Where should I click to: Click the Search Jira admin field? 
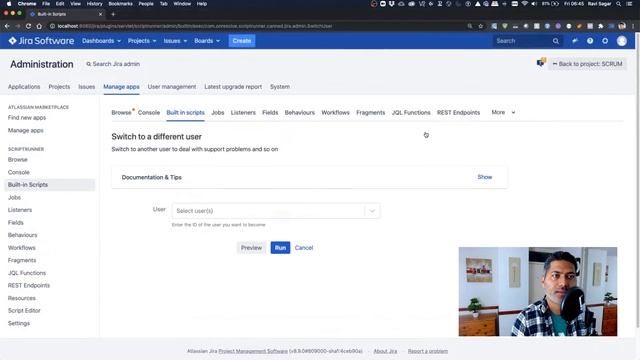[113, 64]
